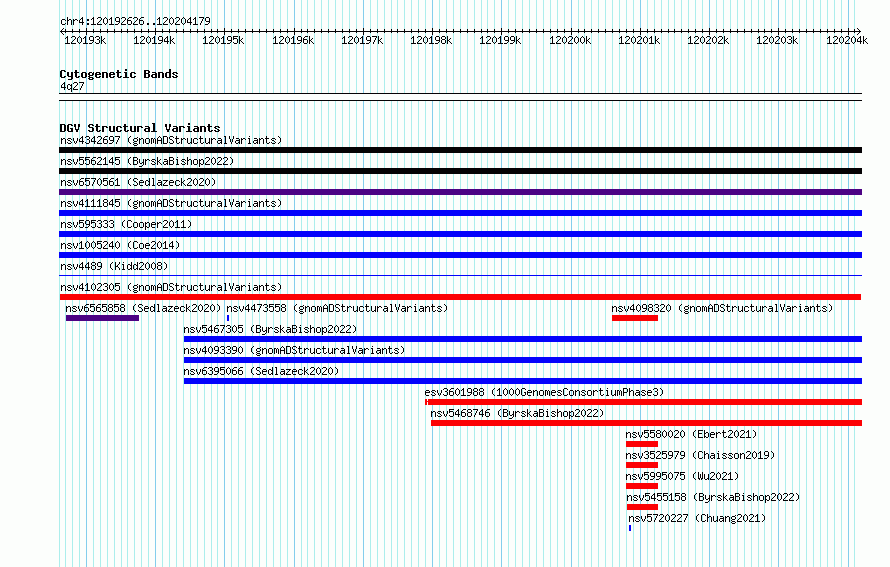
Task: Click the 120195k ruler tick label
Action: coord(223,40)
